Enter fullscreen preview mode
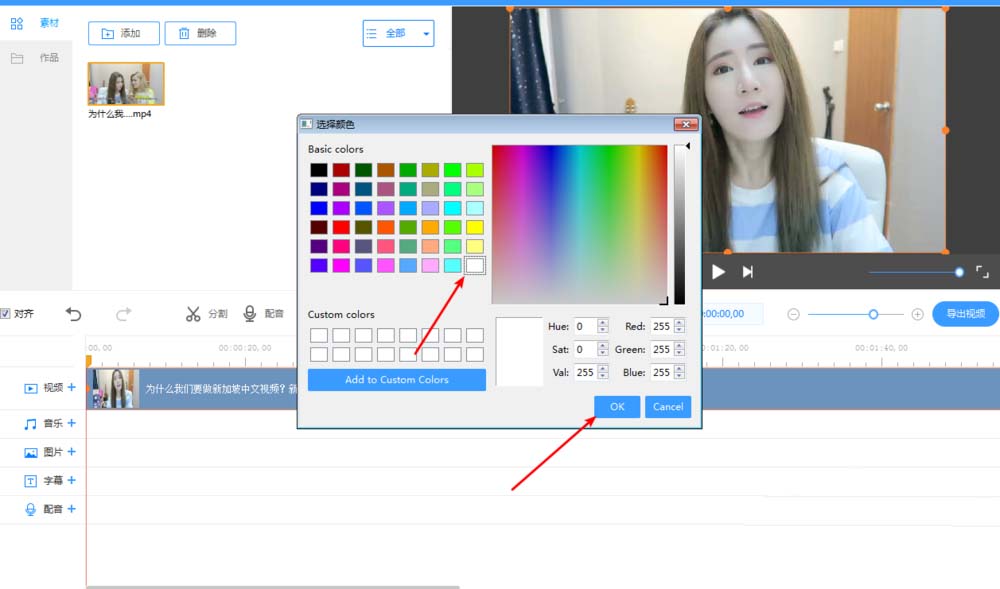The image size is (1000, 589). click(982, 272)
